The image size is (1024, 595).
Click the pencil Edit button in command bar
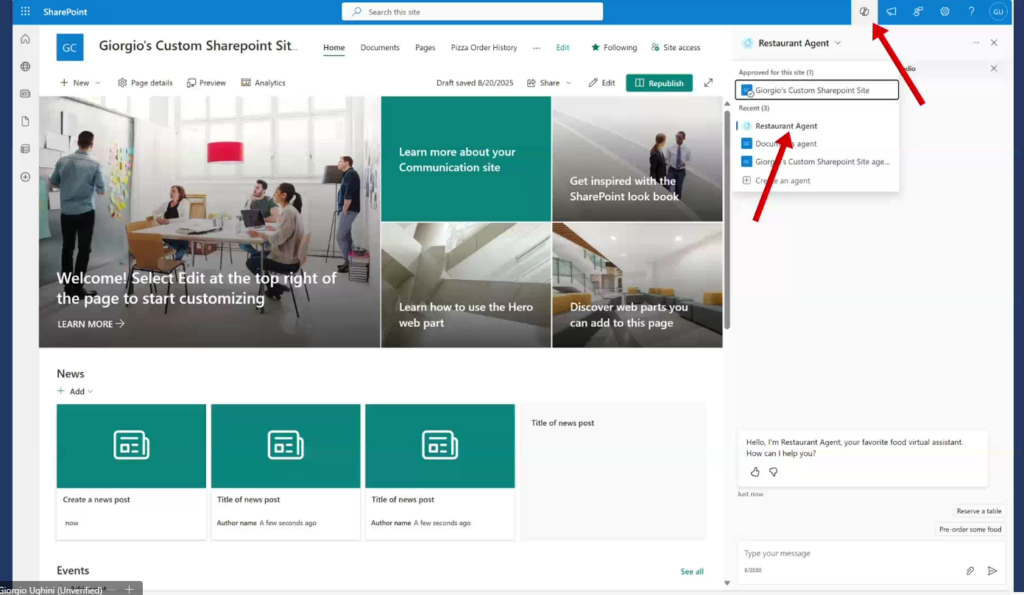point(601,83)
